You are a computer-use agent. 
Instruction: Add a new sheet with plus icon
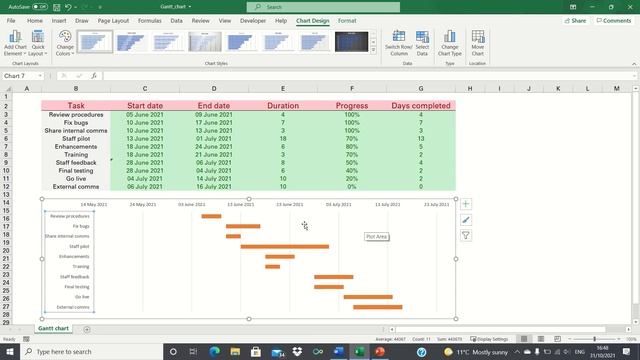point(87,329)
